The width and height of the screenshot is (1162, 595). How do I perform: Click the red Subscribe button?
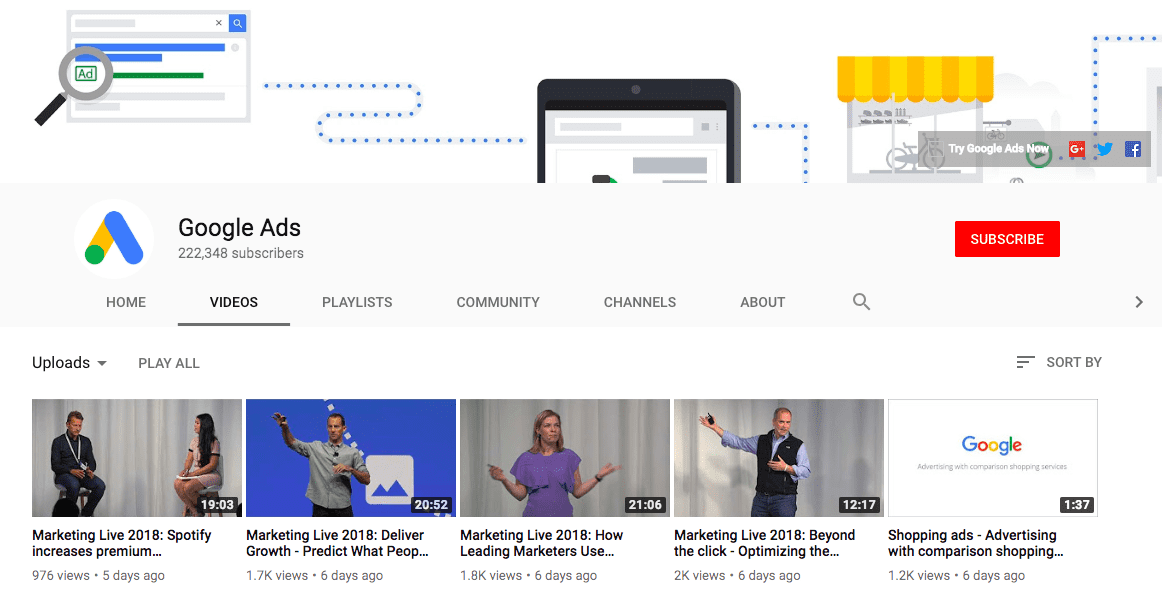1007,239
